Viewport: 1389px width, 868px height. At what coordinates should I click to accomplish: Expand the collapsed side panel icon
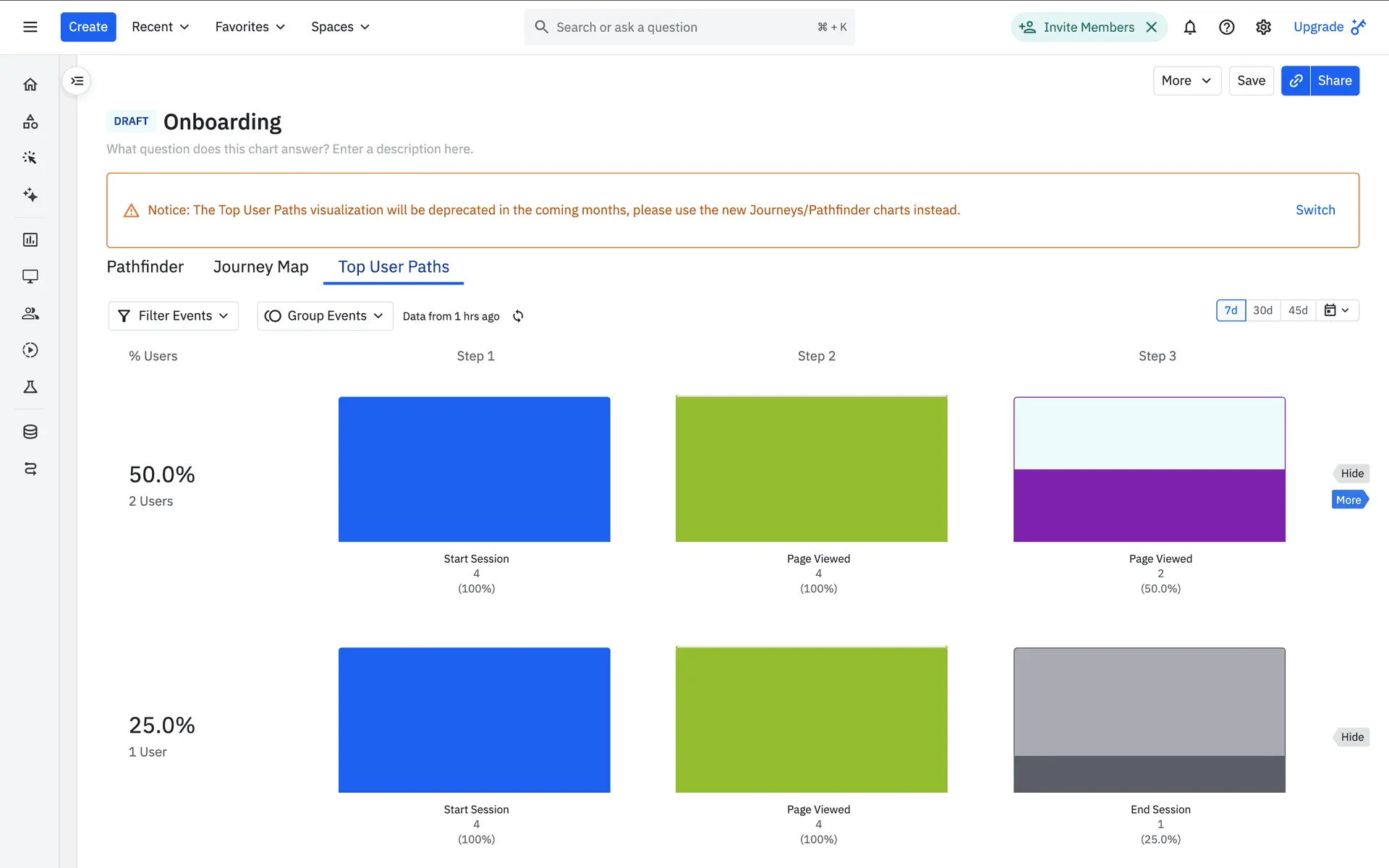pos(77,81)
